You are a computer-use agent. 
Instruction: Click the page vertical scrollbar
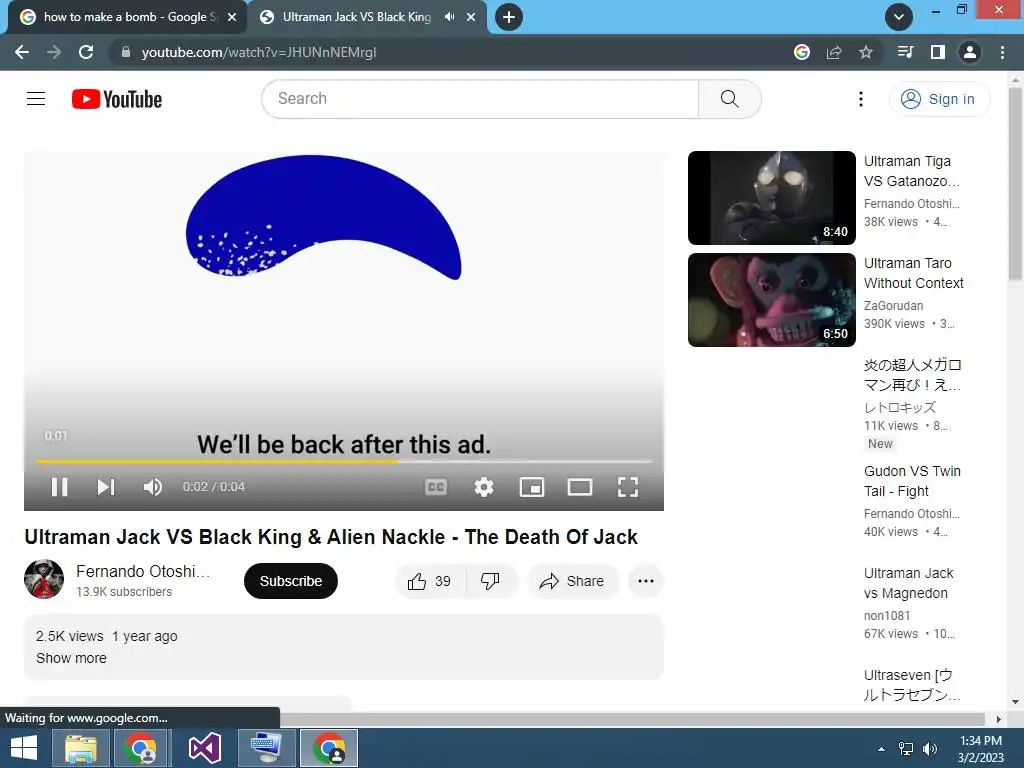[x=1015, y=185]
